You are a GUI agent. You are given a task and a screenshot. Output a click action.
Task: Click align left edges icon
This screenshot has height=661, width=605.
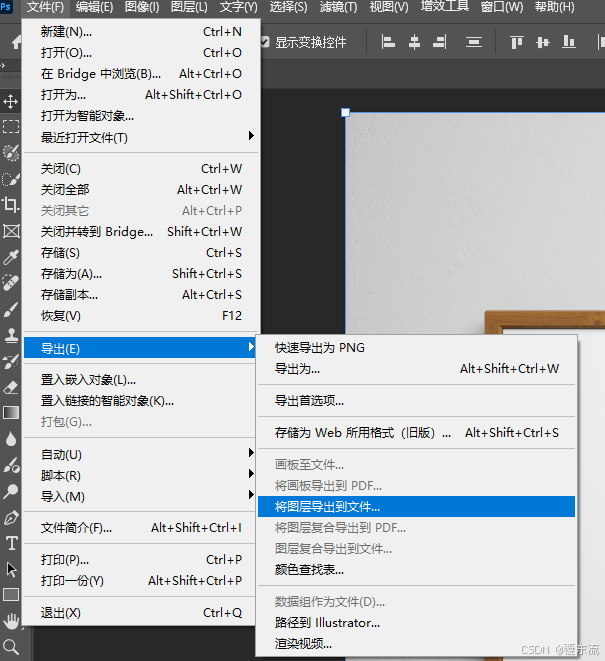388,42
